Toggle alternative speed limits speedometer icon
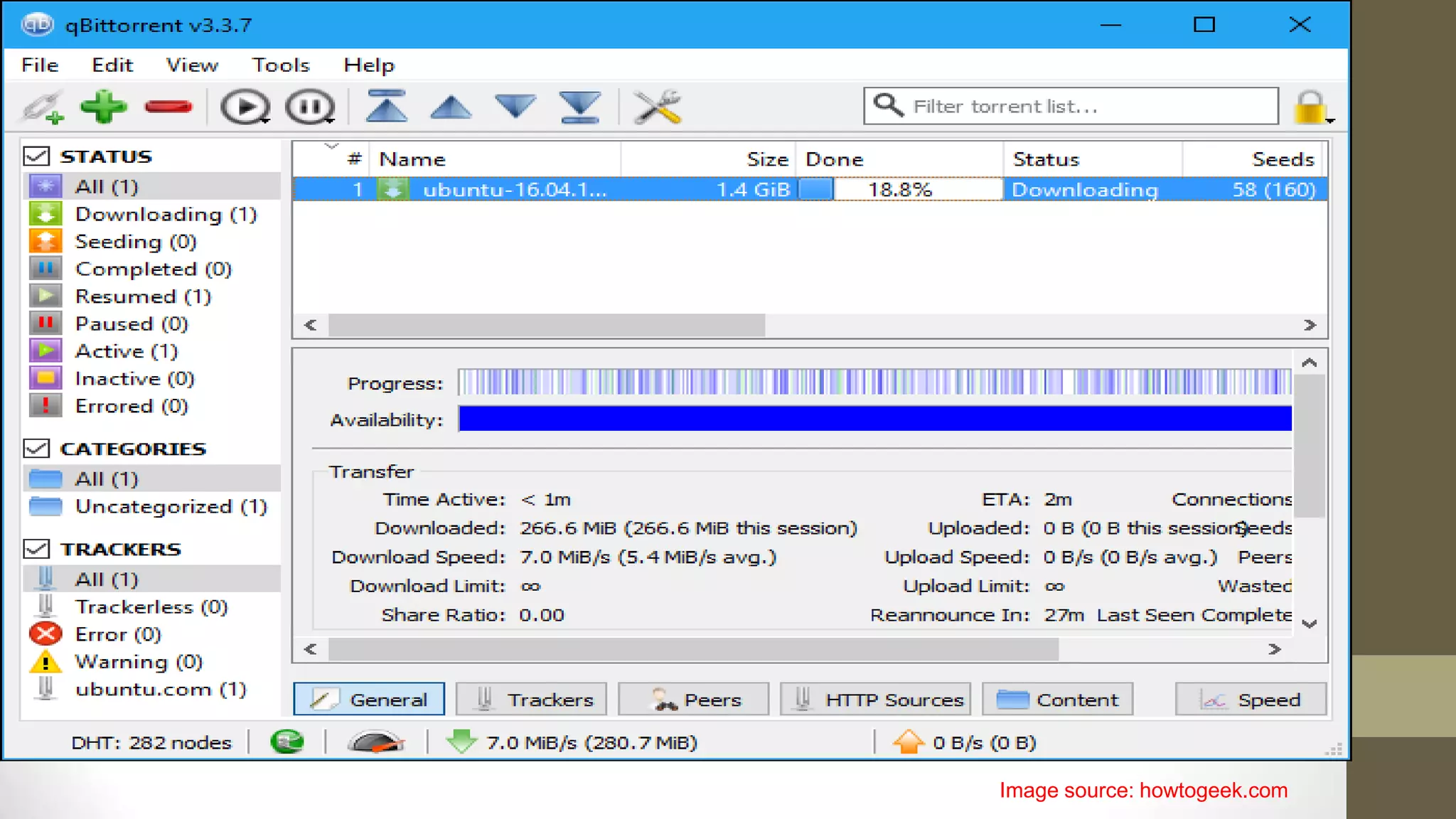The image size is (1456, 819). pyautogui.click(x=376, y=742)
